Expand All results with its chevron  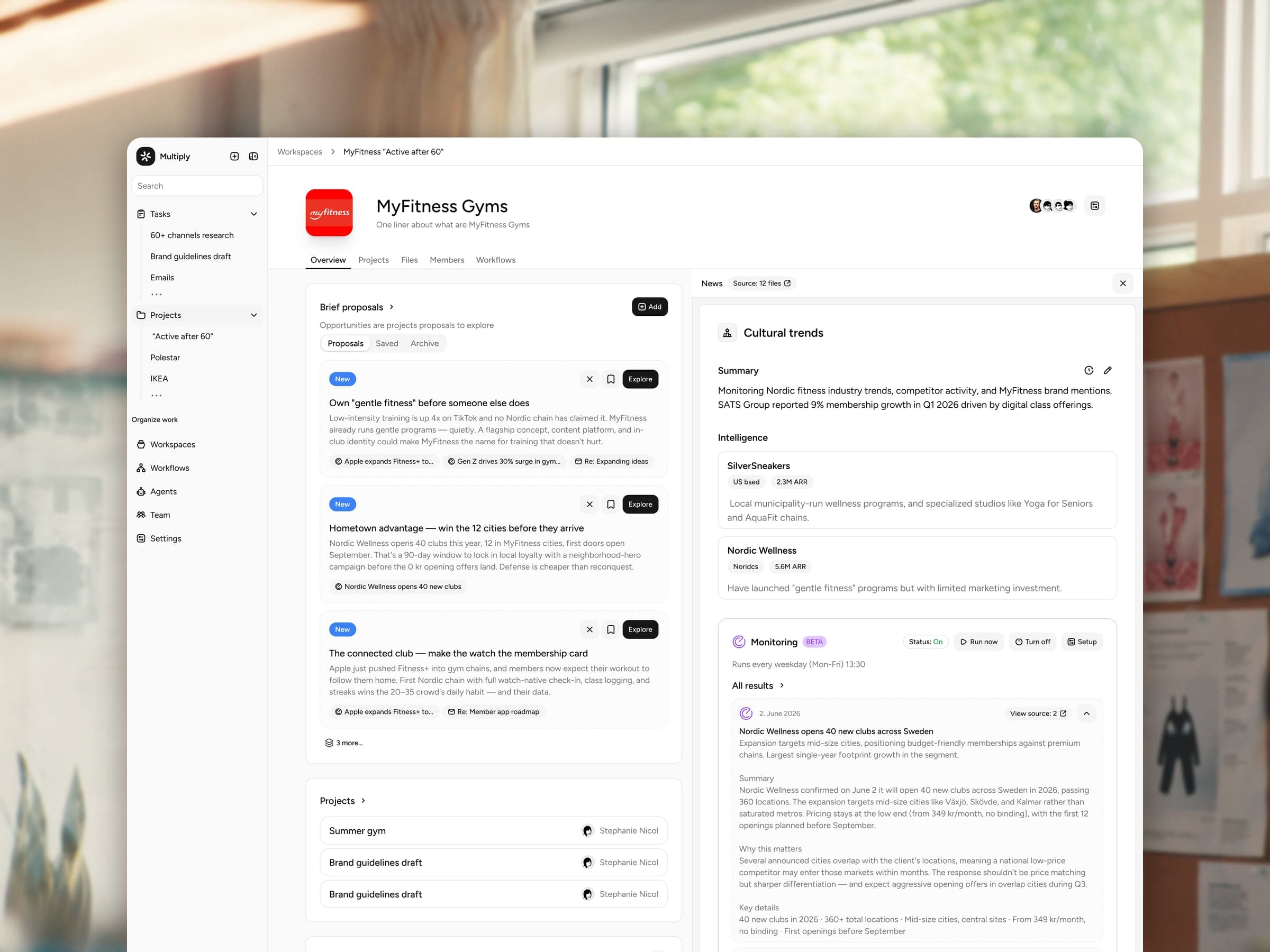coord(782,686)
